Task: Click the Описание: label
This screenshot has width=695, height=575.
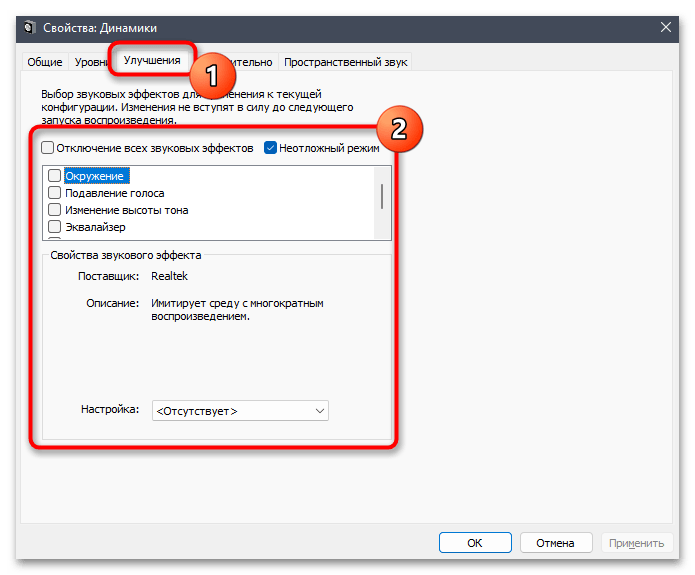Action: [x=113, y=303]
